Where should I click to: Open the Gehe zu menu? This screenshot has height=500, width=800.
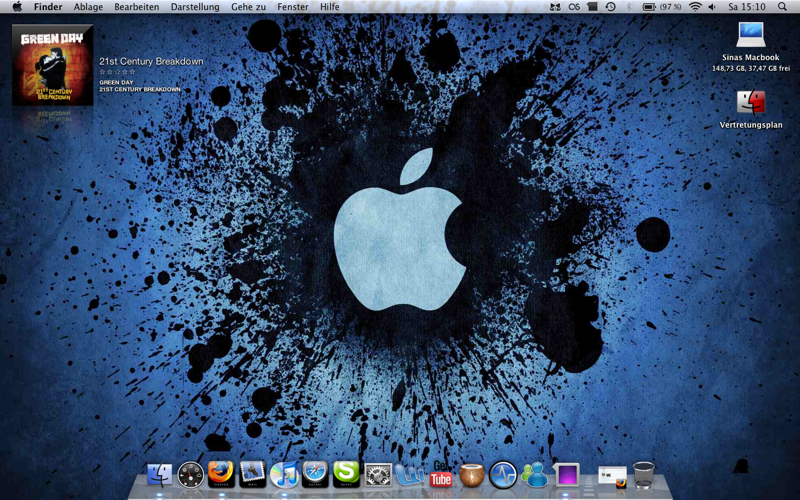point(248,7)
